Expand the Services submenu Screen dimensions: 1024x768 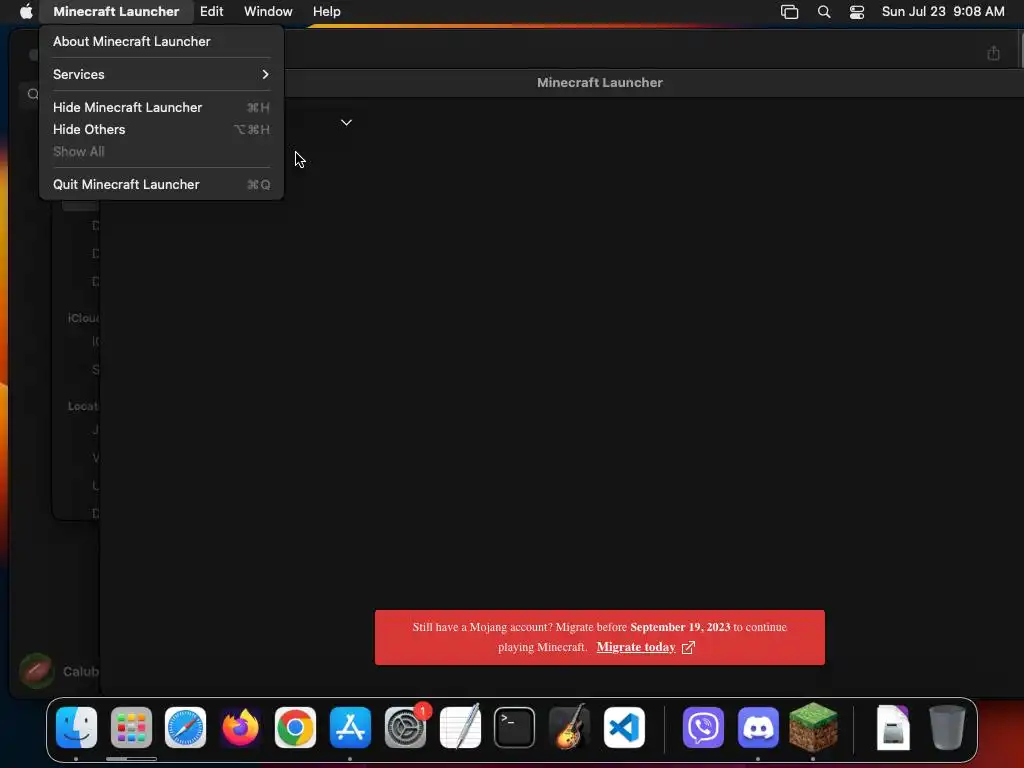click(161, 74)
